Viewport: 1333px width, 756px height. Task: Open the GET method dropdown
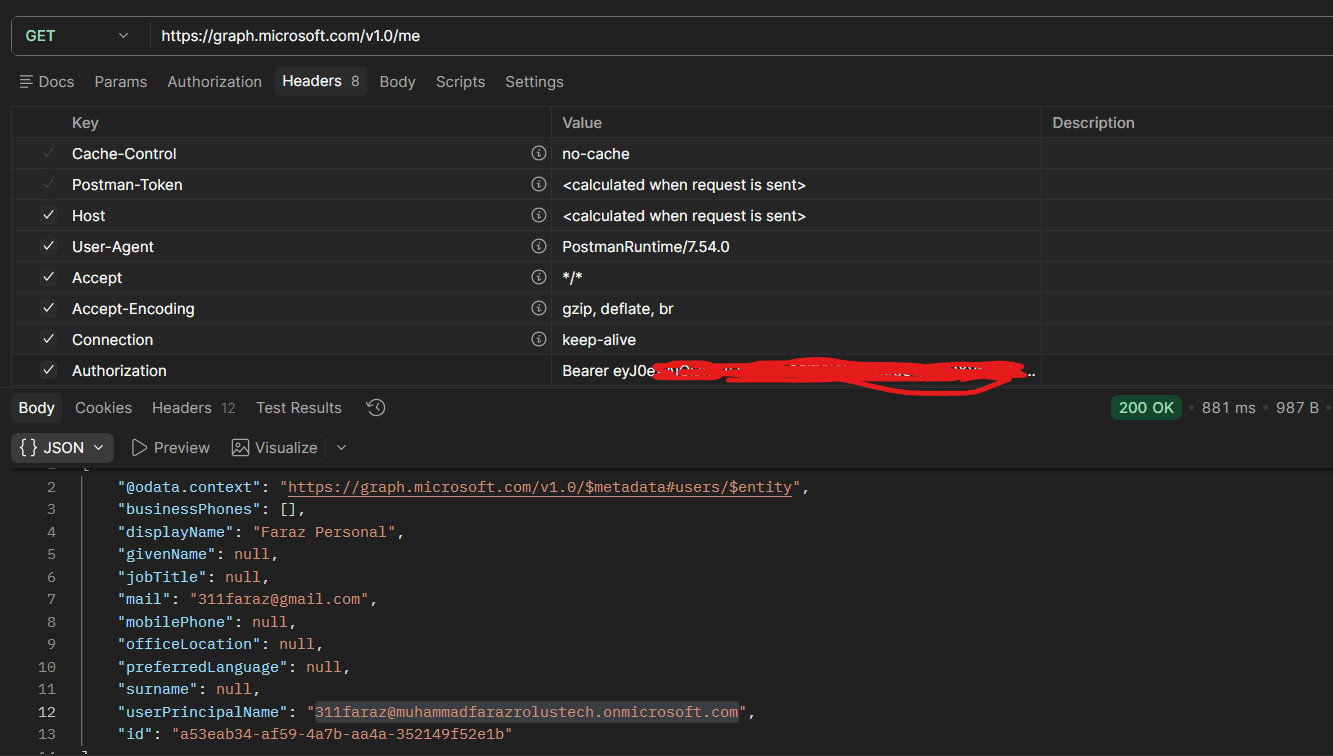(x=78, y=36)
